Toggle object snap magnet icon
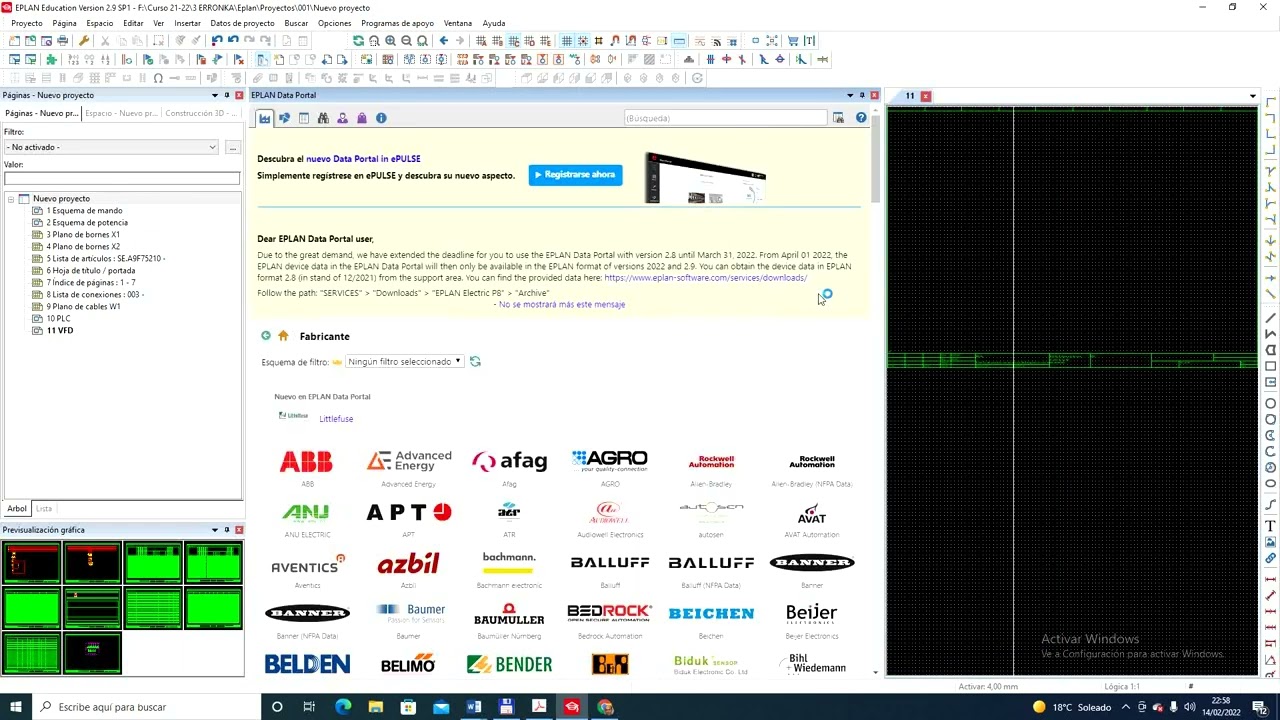This screenshot has height=720, width=1280. tap(615, 41)
